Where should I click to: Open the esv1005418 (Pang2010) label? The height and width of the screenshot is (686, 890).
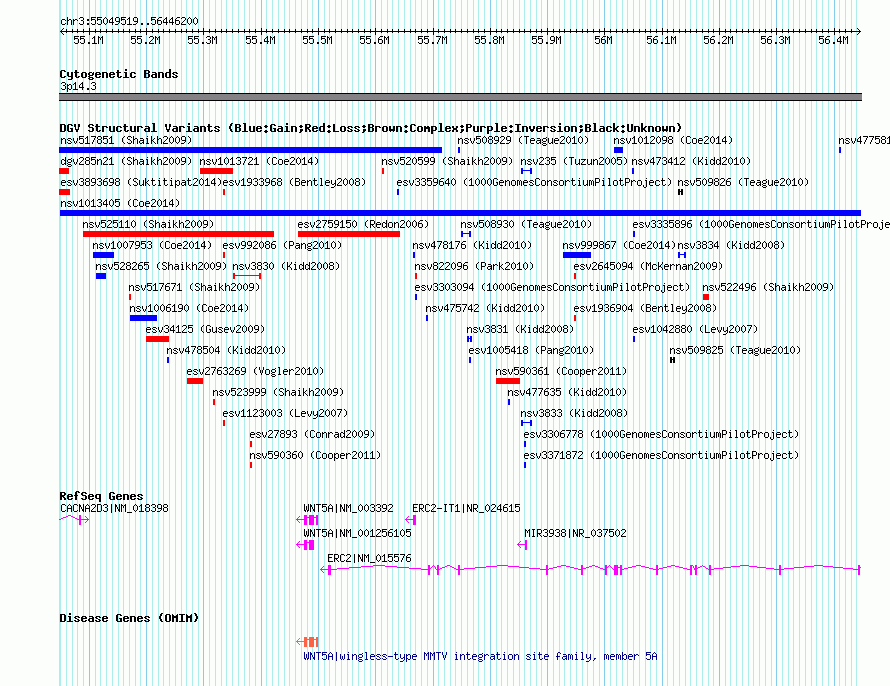point(531,350)
